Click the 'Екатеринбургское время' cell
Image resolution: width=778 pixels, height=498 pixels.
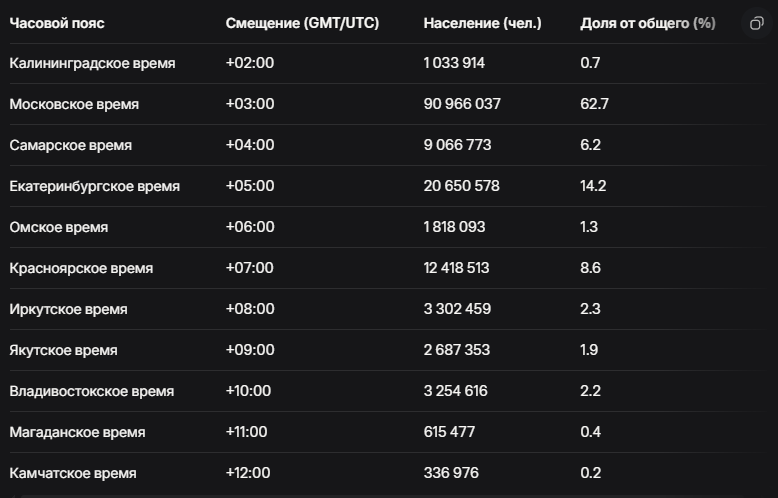[x=95, y=186]
